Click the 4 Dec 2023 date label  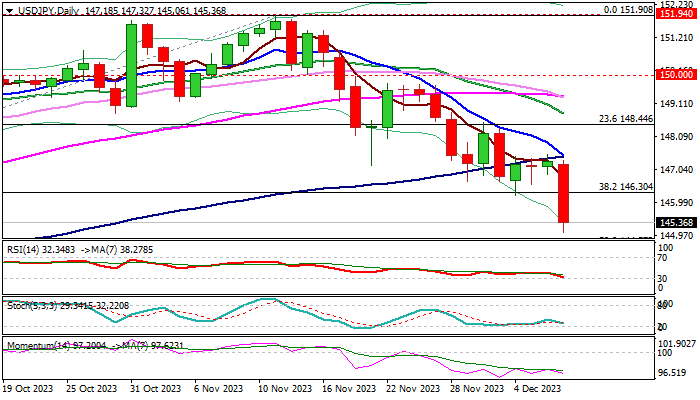(x=537, y=389)
